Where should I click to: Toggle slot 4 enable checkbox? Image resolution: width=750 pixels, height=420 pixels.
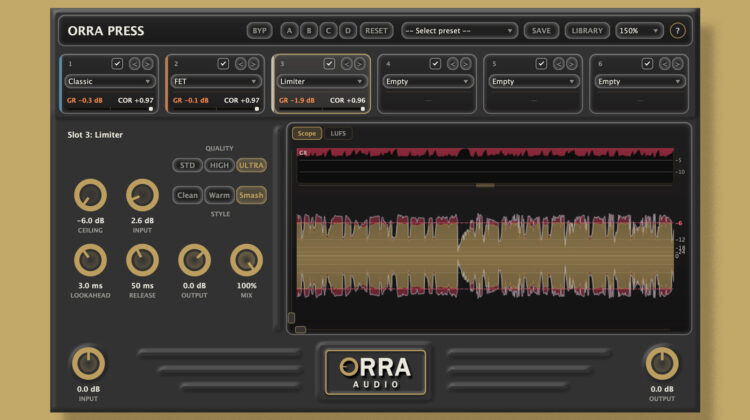435,63
